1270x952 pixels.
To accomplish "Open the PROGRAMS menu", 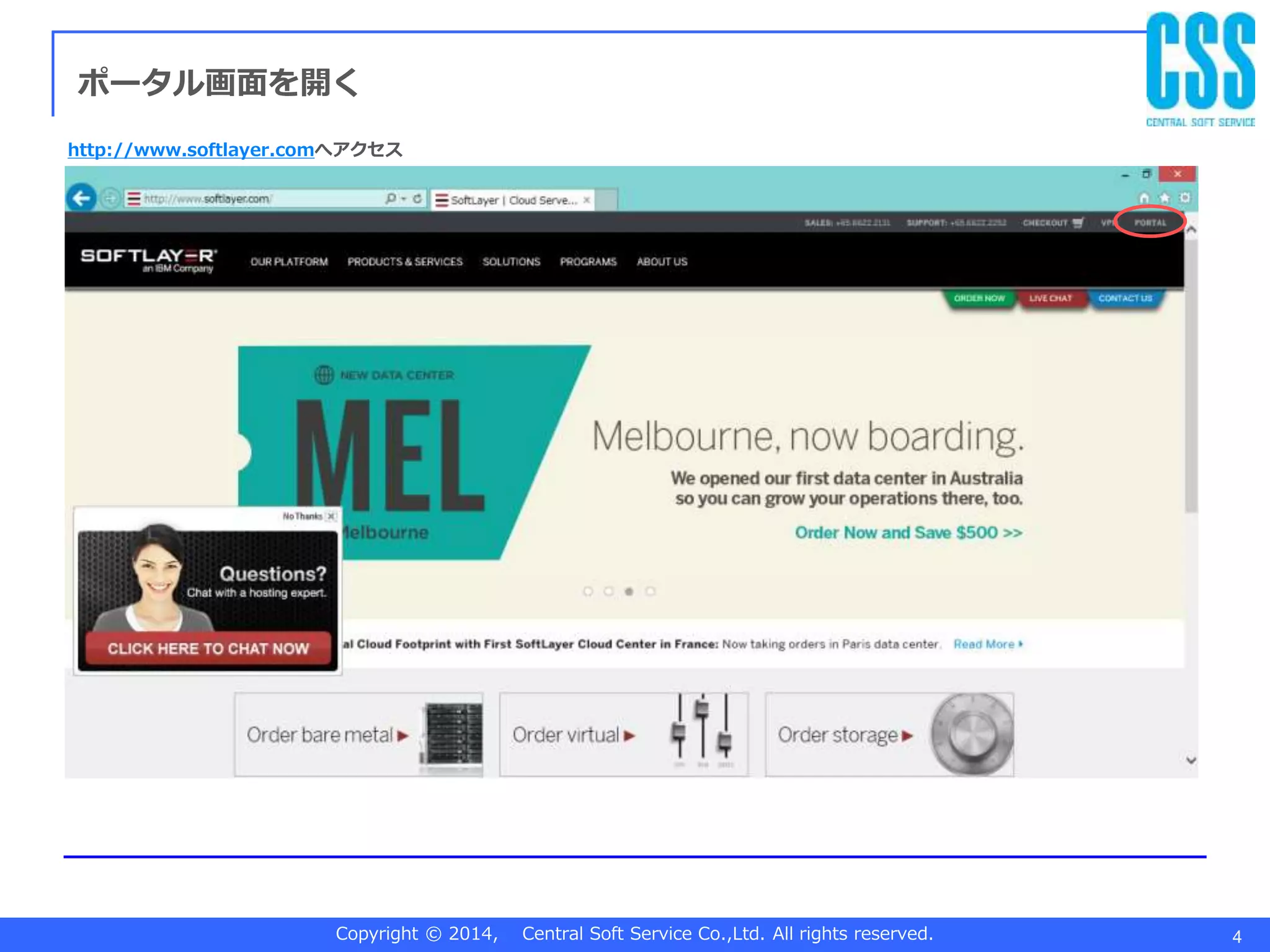I will tap(588, 262).
